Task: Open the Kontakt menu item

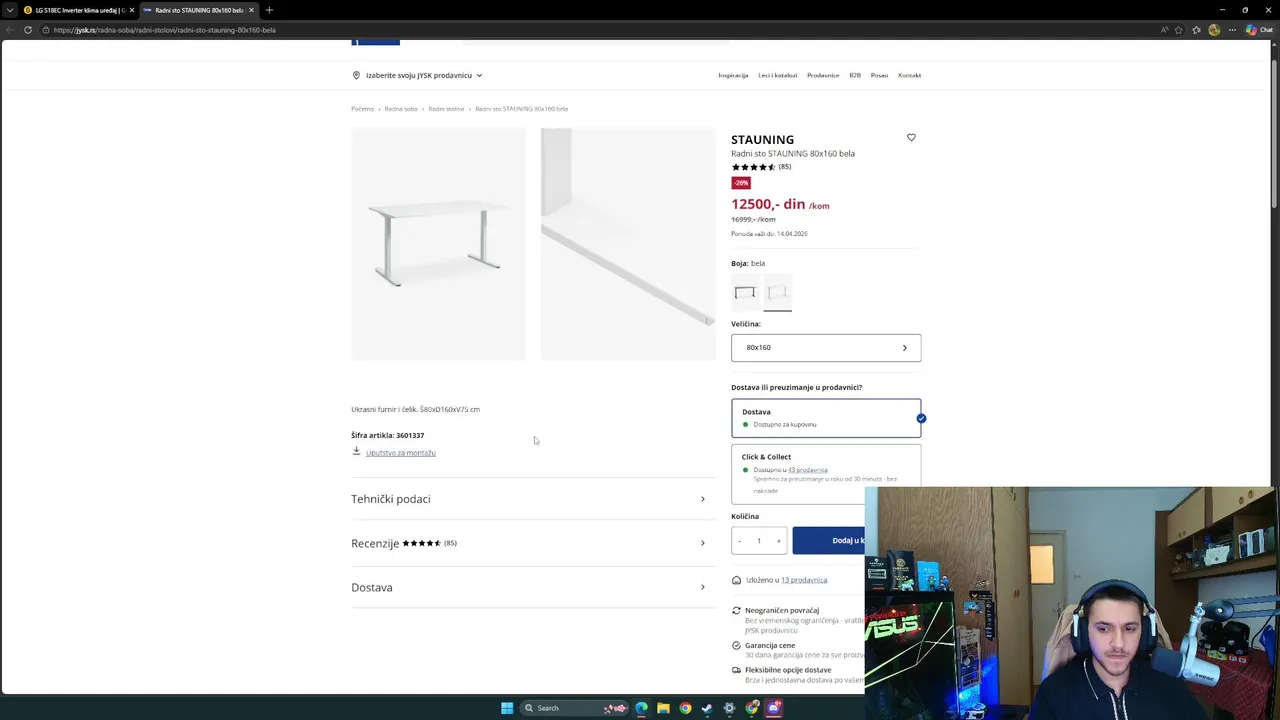Action: [x=909, y=75]
